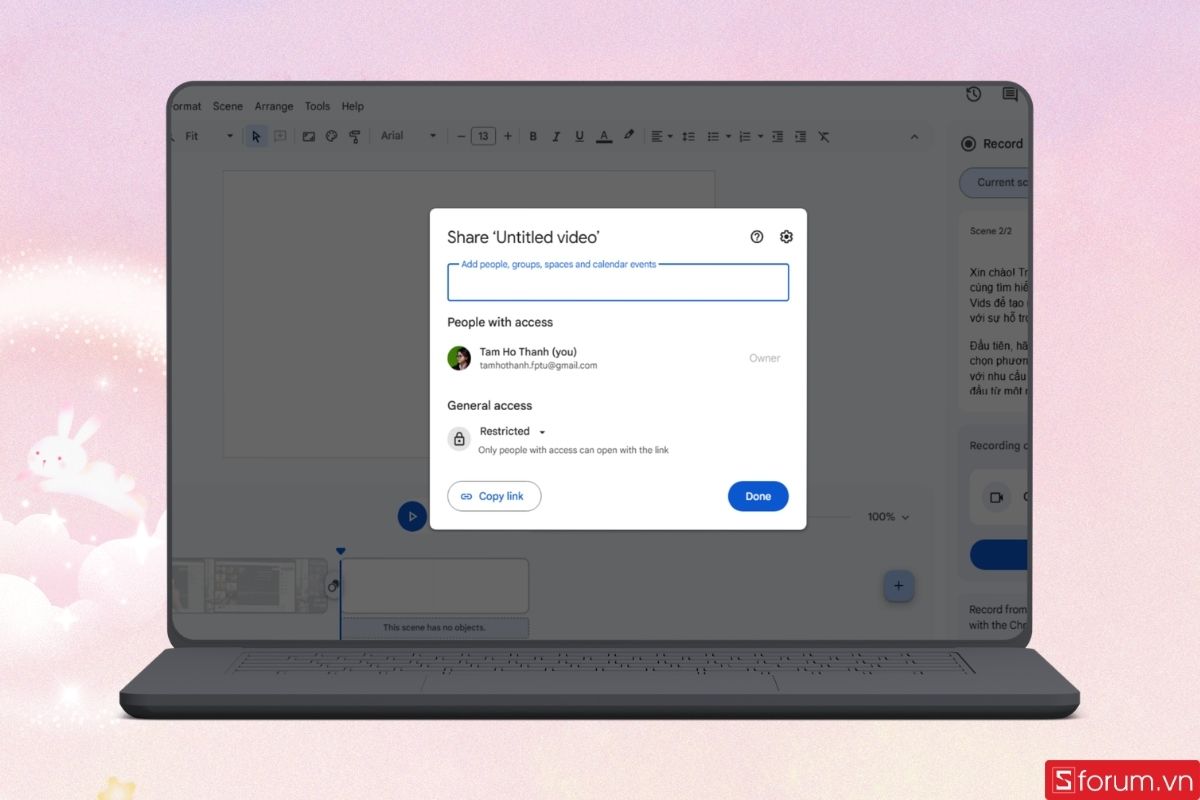Open share settings gear icon
The width and height of the screenshot is (1200, 800).
click(786, 237)
